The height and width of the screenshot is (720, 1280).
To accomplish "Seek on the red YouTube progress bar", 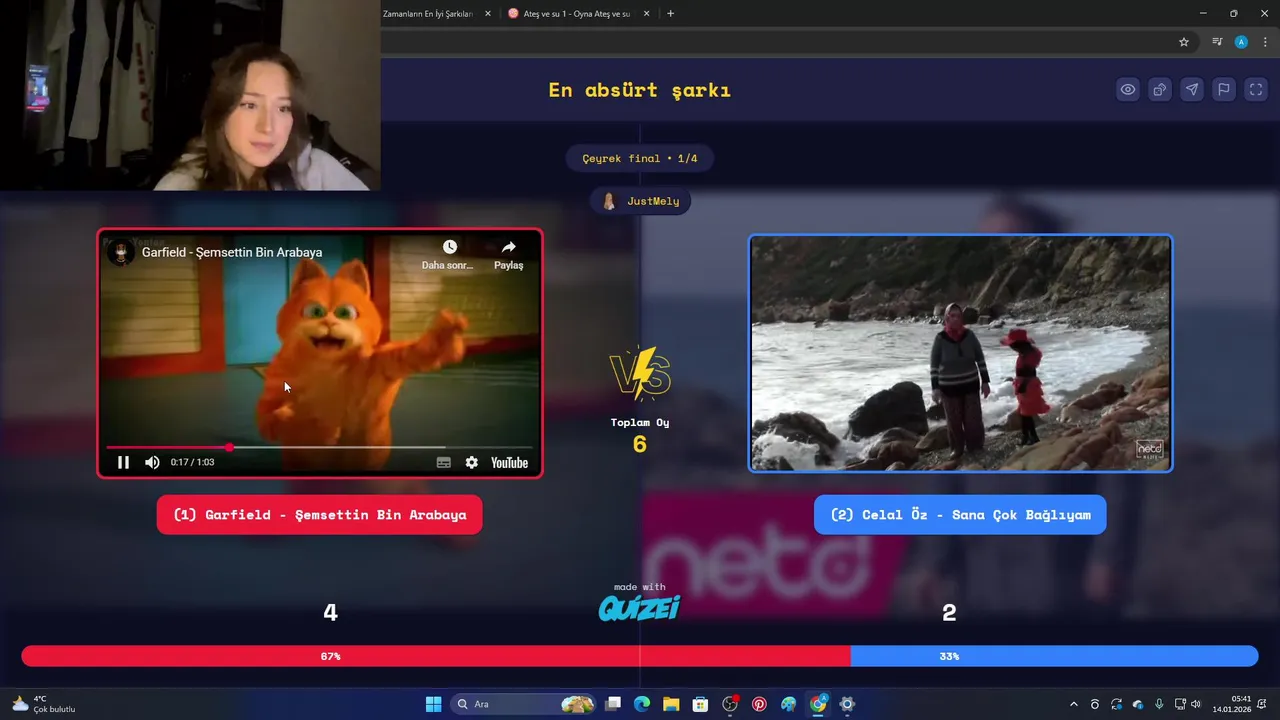I will [x=320, y=447].
